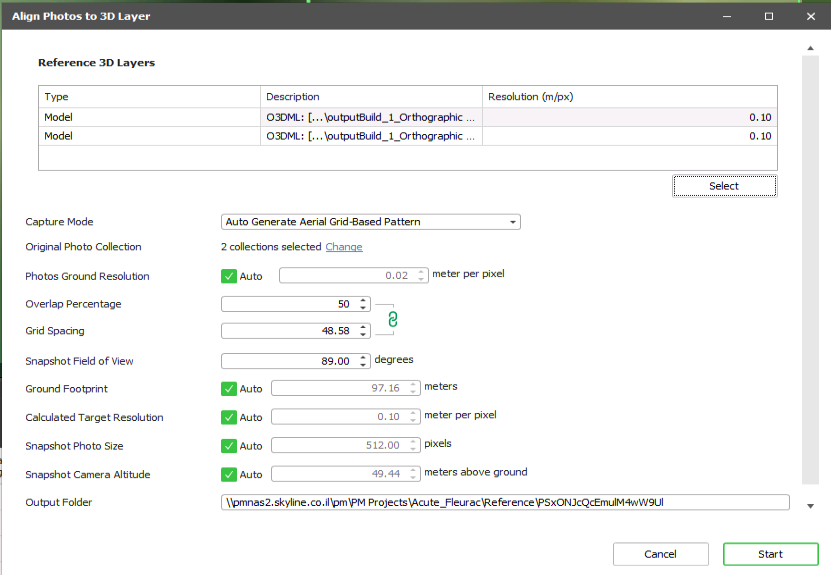Uncheck Auto for Photos Ground Resolution
This screenshot has width=831, height=575.
point(228,276)
